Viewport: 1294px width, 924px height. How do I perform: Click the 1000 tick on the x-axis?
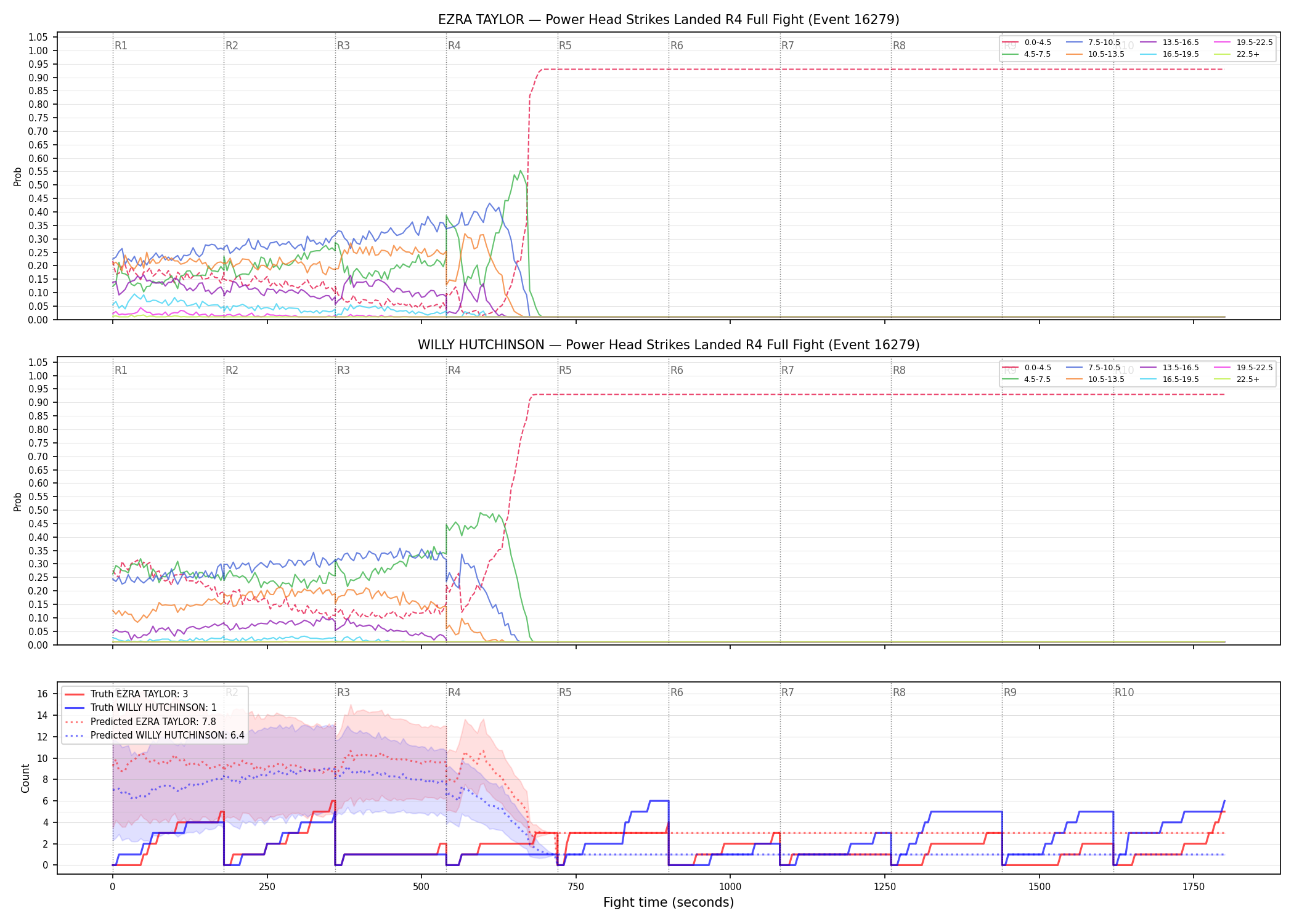(730, 886)
